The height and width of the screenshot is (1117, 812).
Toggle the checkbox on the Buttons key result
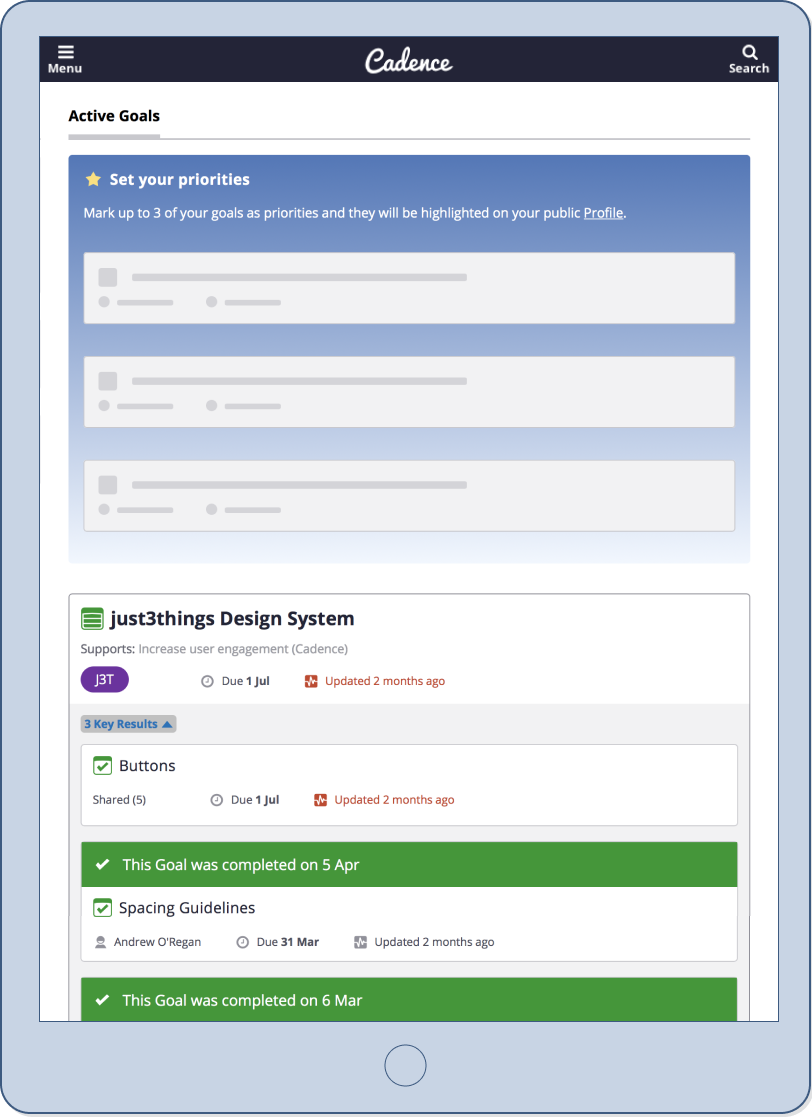[x=102, y=765]
